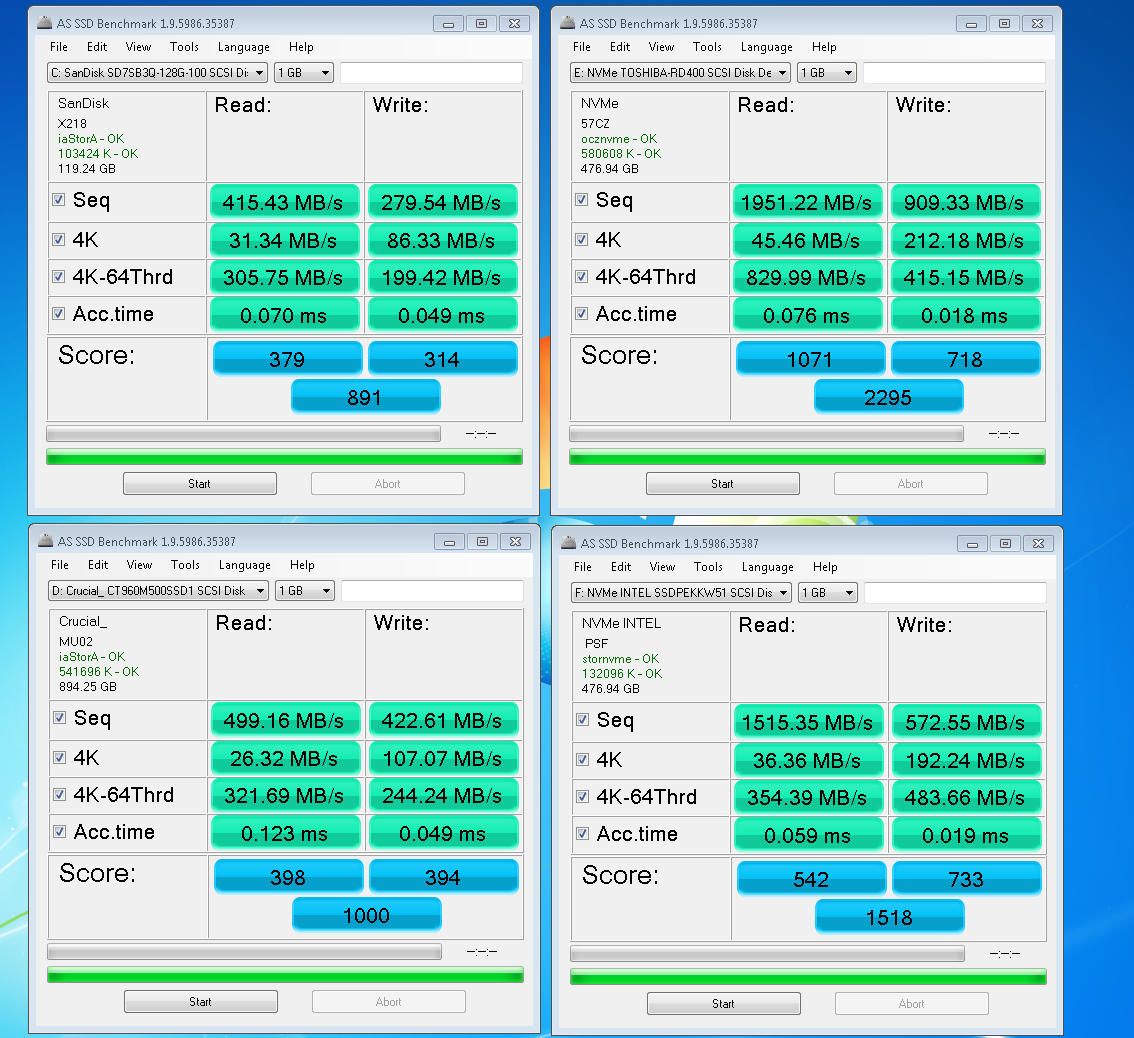This screenshot has height=1038, width=1134.
Task: Toggle 4K-64Thrd in the Crucial window
Action: tap(59, 794)
